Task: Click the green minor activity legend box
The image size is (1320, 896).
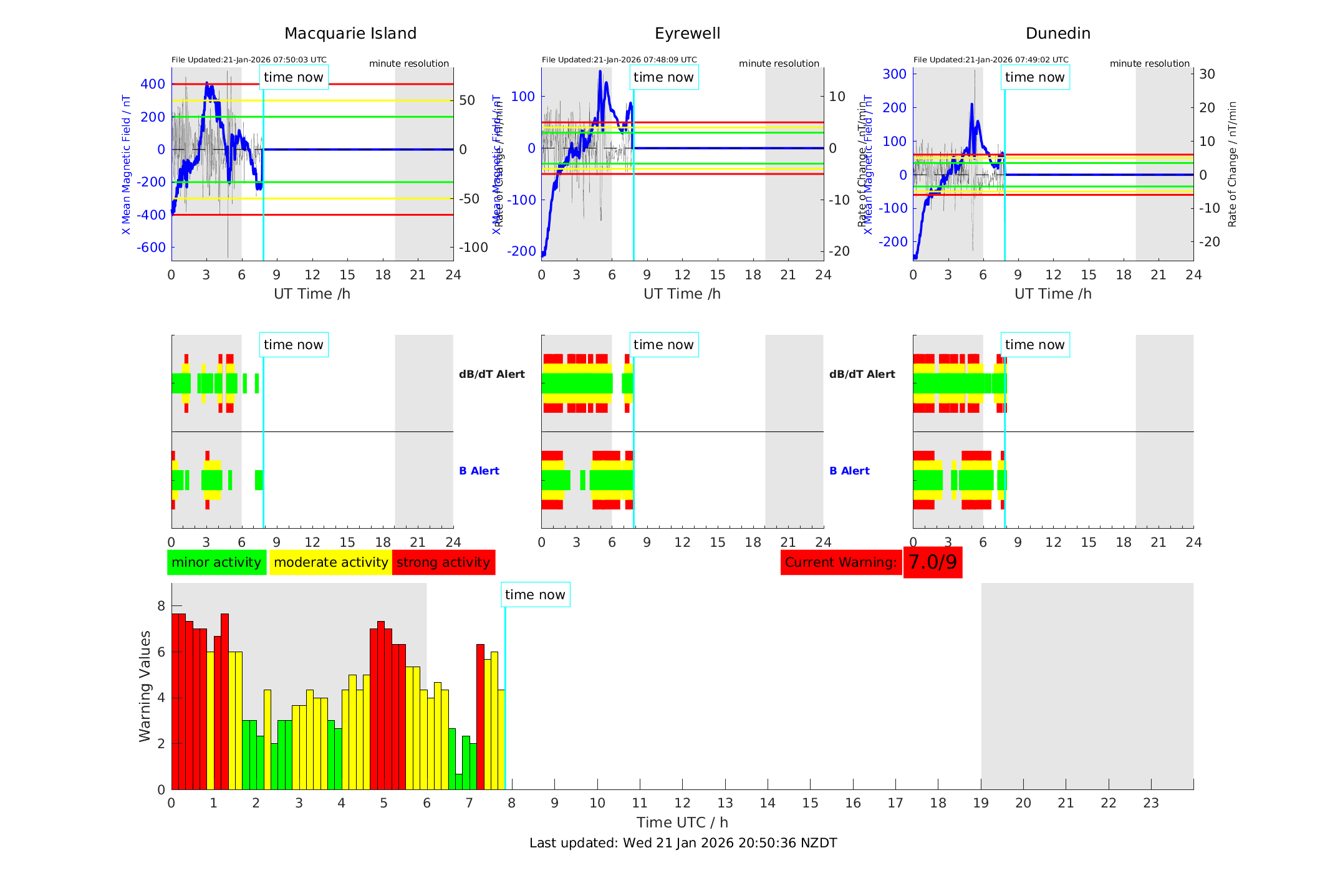Action: (216, 562)
